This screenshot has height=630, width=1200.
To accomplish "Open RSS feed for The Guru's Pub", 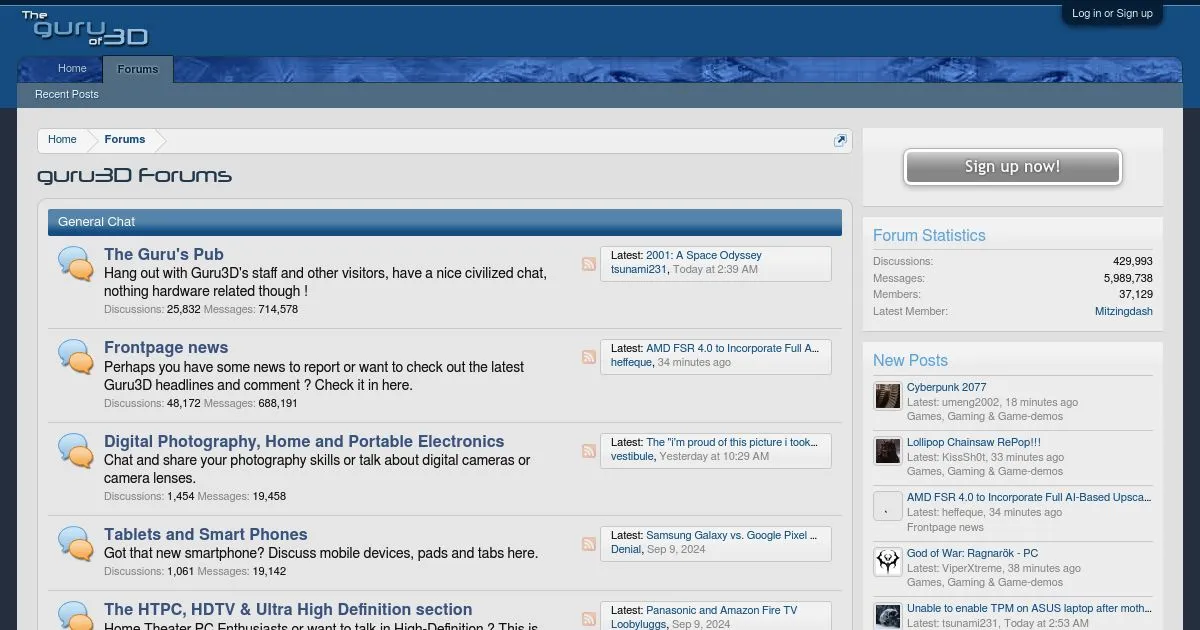I will tap(589, 264).
